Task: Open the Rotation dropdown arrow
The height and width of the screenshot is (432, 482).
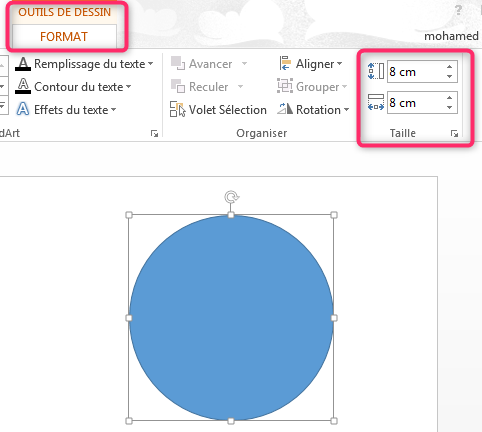Action: pos(346,109)
